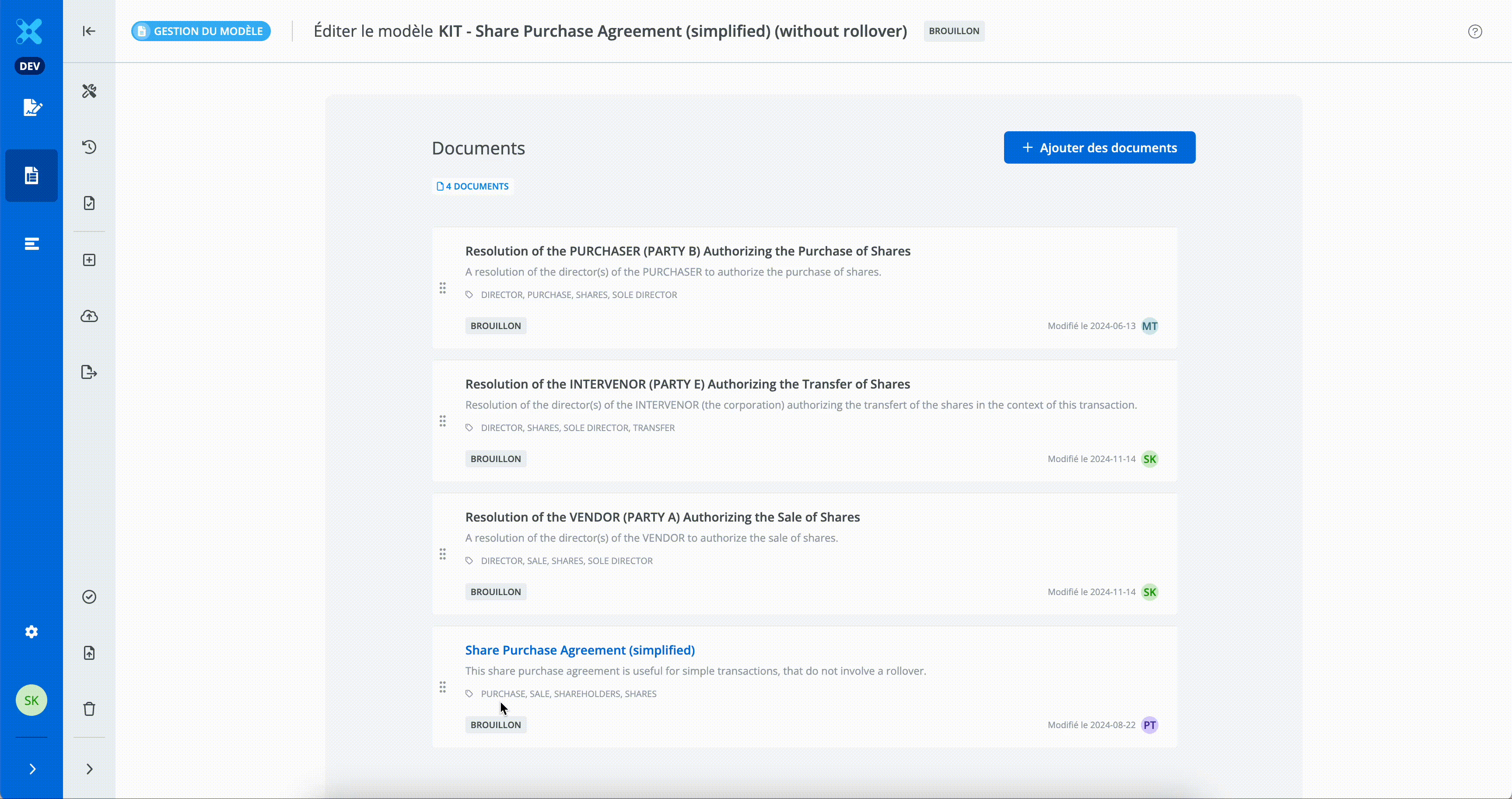This screenshot has height=799, width=1512.
Task: Expand the blue main sidebar chevron
Action: [x=32, y=769]
